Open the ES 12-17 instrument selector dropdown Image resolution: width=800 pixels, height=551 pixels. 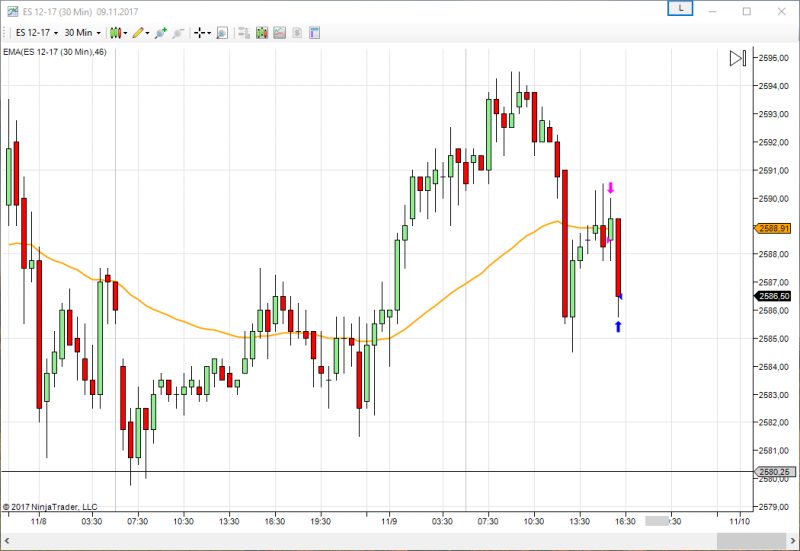click(x=37, y=33)
